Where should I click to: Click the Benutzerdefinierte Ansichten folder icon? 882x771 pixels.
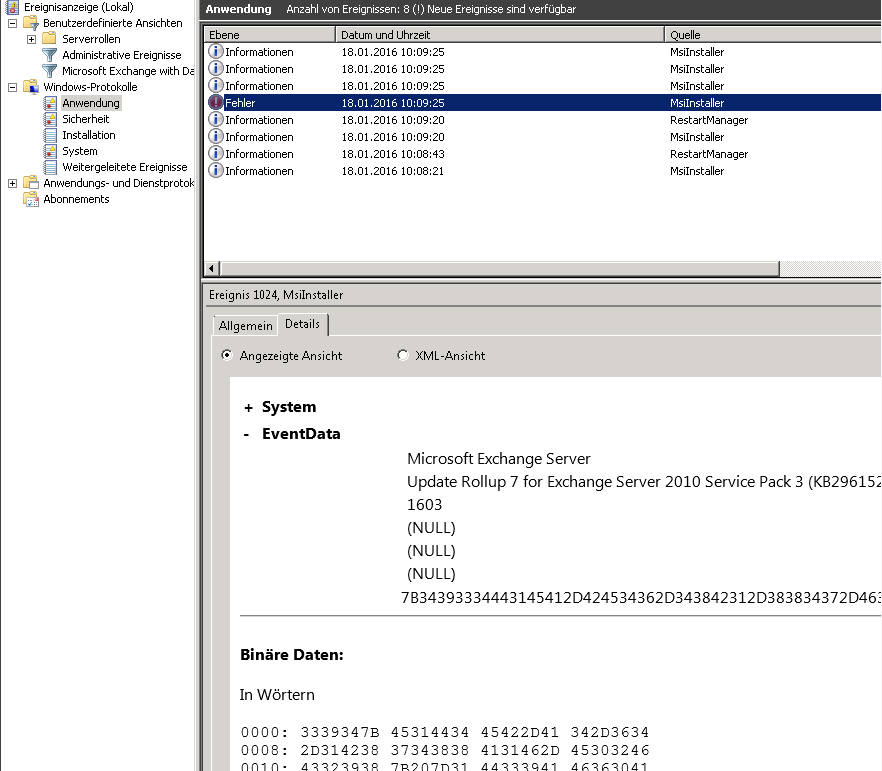[x=31, y=23]
